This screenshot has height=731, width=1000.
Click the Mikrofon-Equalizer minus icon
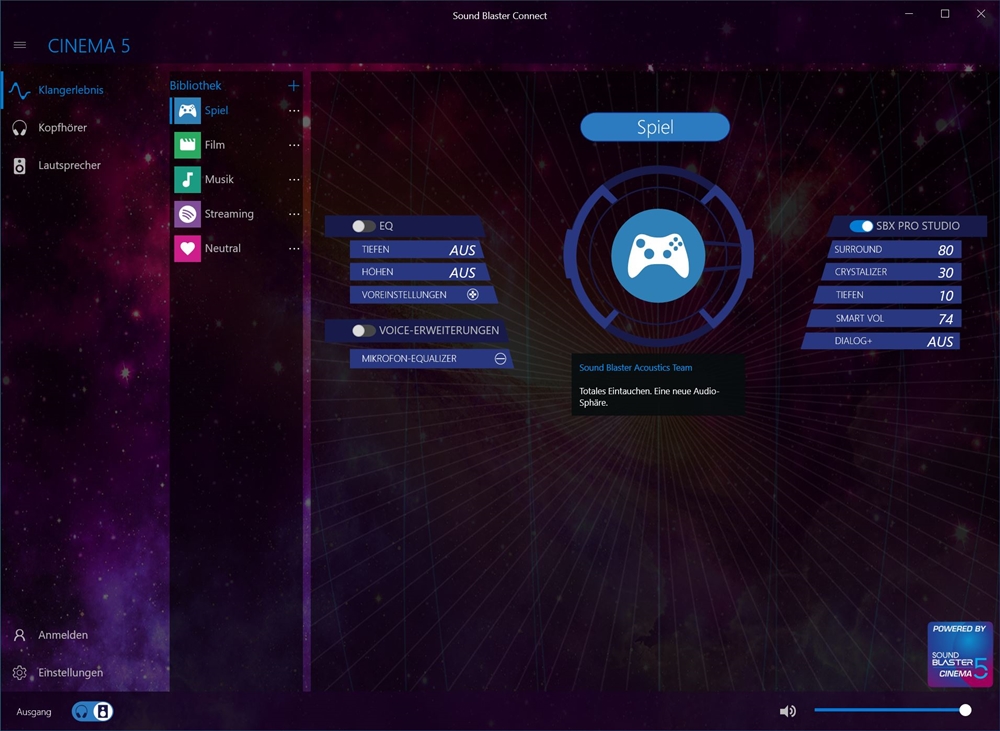pyautogui.click(x=501, y=358)
